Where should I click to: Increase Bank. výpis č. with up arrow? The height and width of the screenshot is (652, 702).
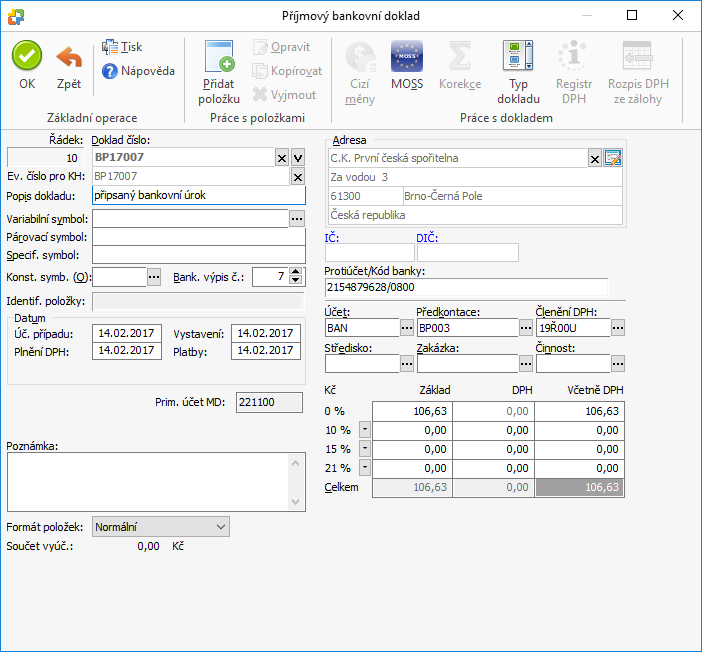295,272
